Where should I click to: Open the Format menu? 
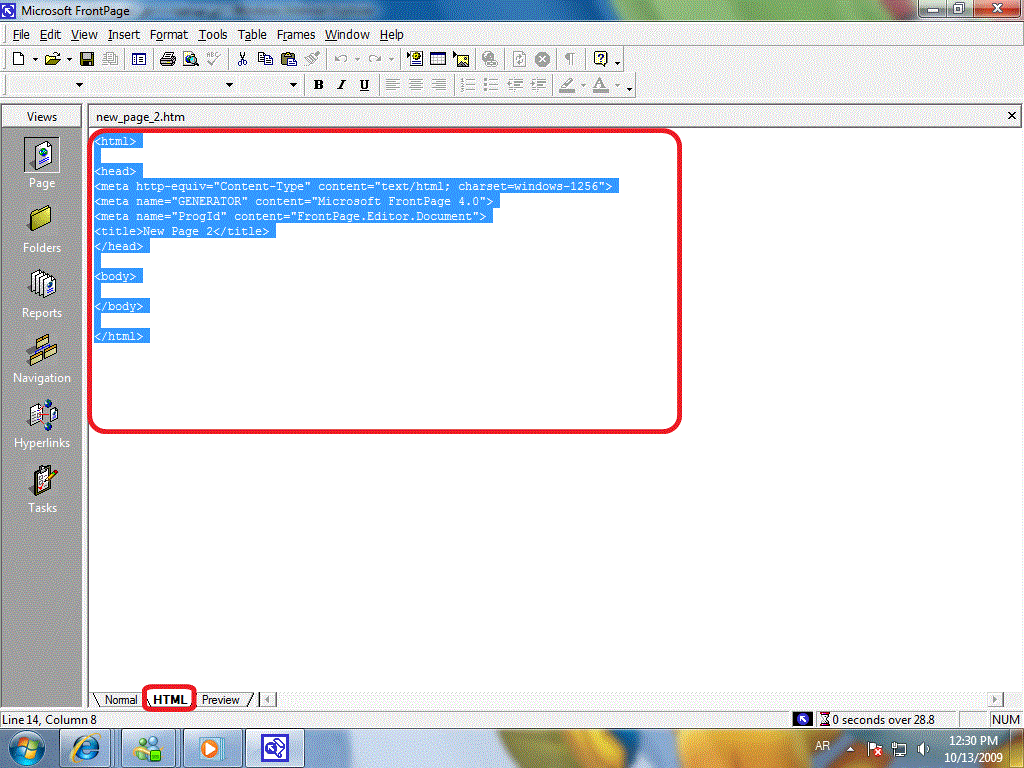[169, 34]
